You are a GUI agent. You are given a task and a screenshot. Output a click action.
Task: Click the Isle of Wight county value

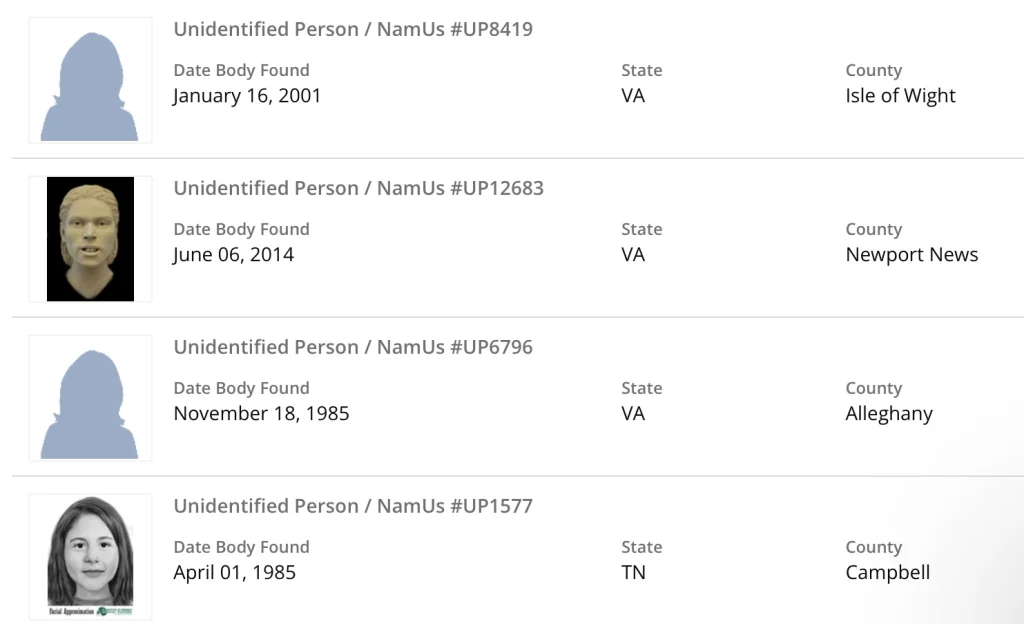click(x=900, y=96)
